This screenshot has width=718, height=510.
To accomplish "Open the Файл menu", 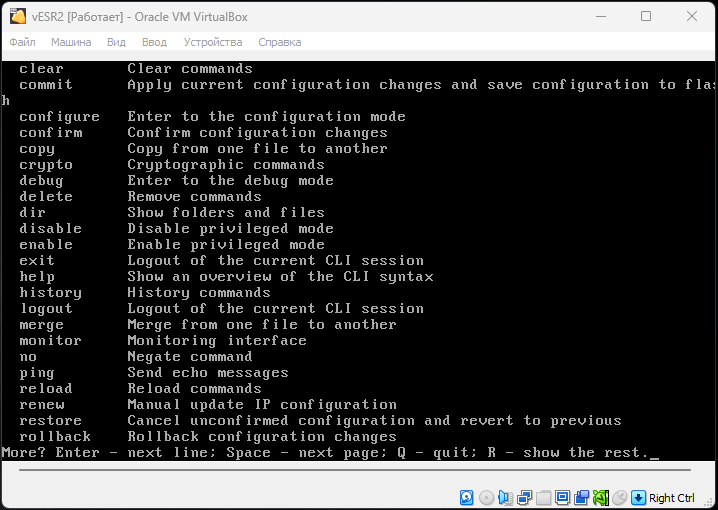I will click(x=22, y=42).
